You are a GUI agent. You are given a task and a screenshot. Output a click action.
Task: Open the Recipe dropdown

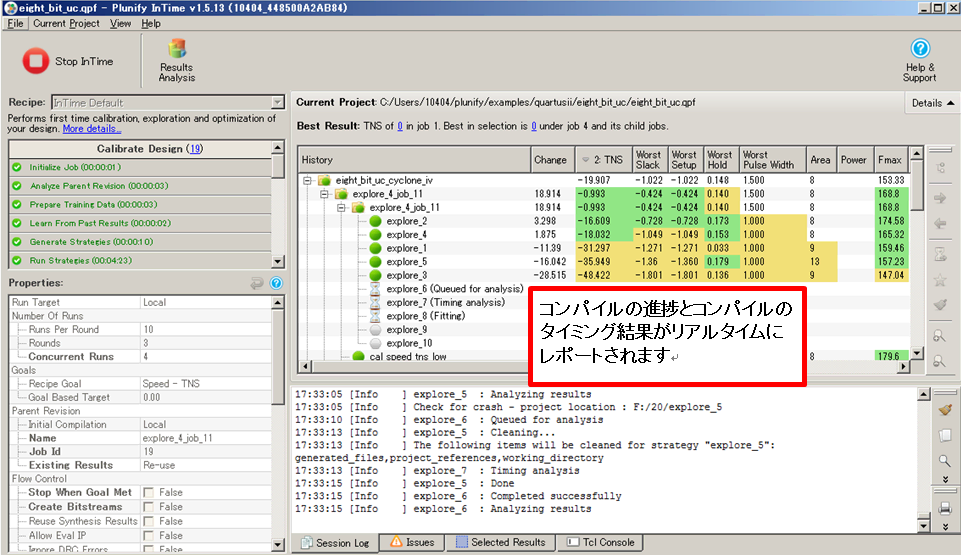[277, 102]
